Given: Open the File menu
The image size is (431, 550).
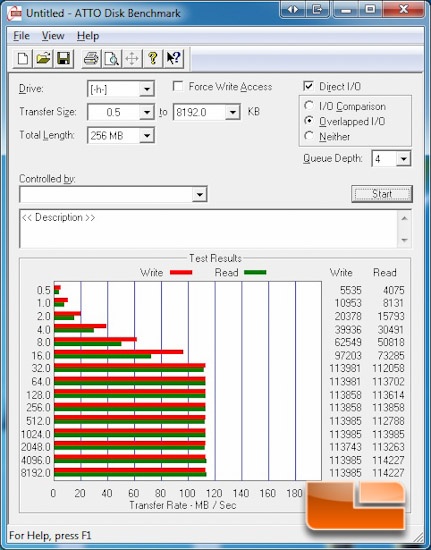Looking at the screenshot, I should [x=21, y=36].
